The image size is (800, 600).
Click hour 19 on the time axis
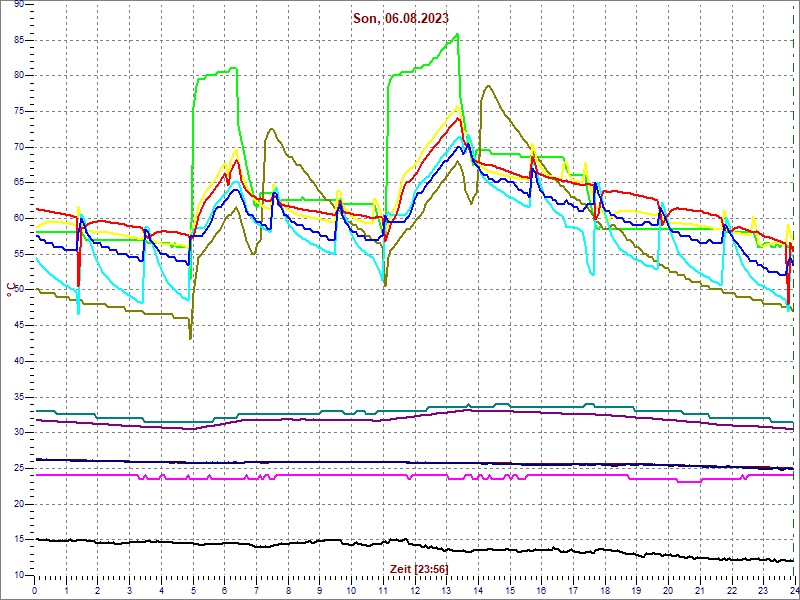point(636,590)
